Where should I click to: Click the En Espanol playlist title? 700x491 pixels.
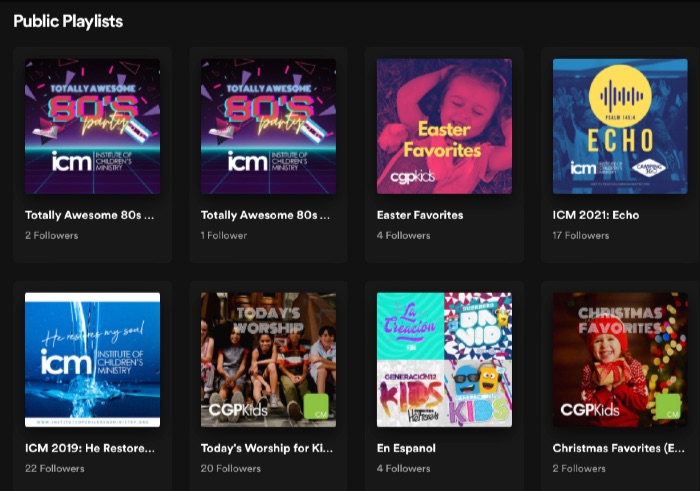click(x=406, y=448)
